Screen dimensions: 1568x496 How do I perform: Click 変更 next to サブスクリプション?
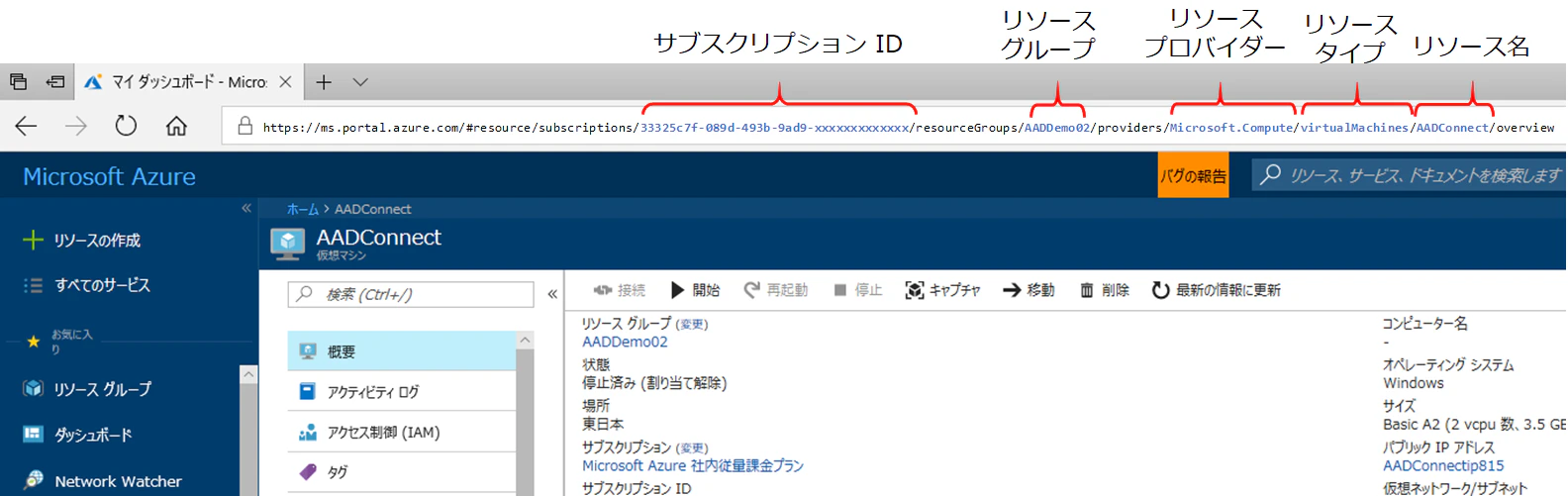693,448
